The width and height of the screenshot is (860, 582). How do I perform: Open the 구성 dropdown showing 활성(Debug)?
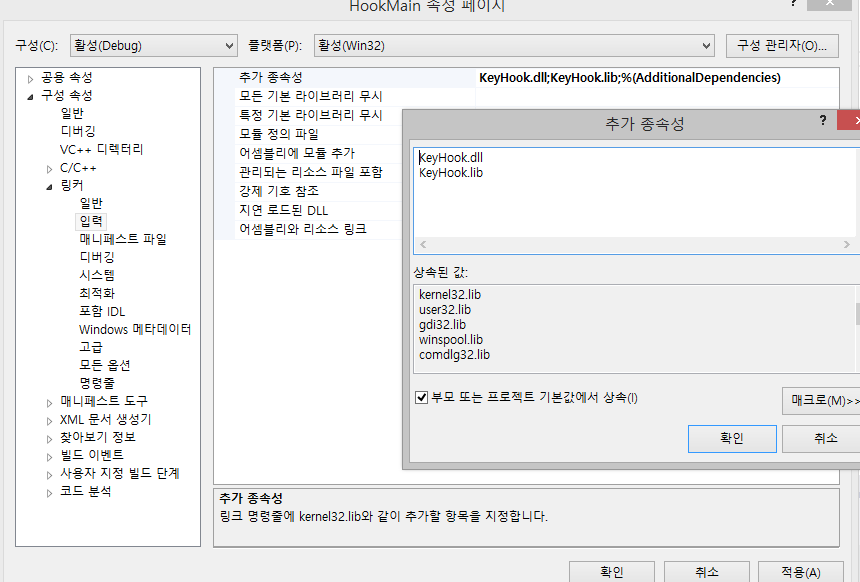153,45
